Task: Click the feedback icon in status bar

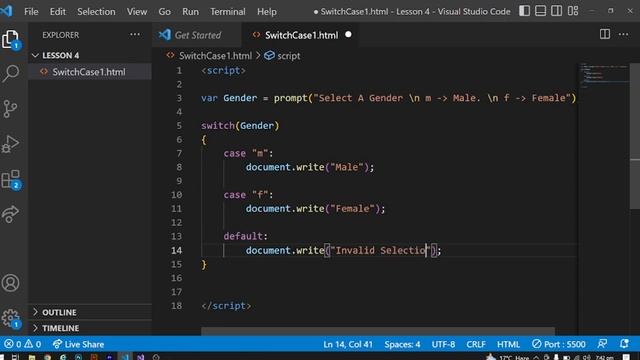Action: click(602, 344)
